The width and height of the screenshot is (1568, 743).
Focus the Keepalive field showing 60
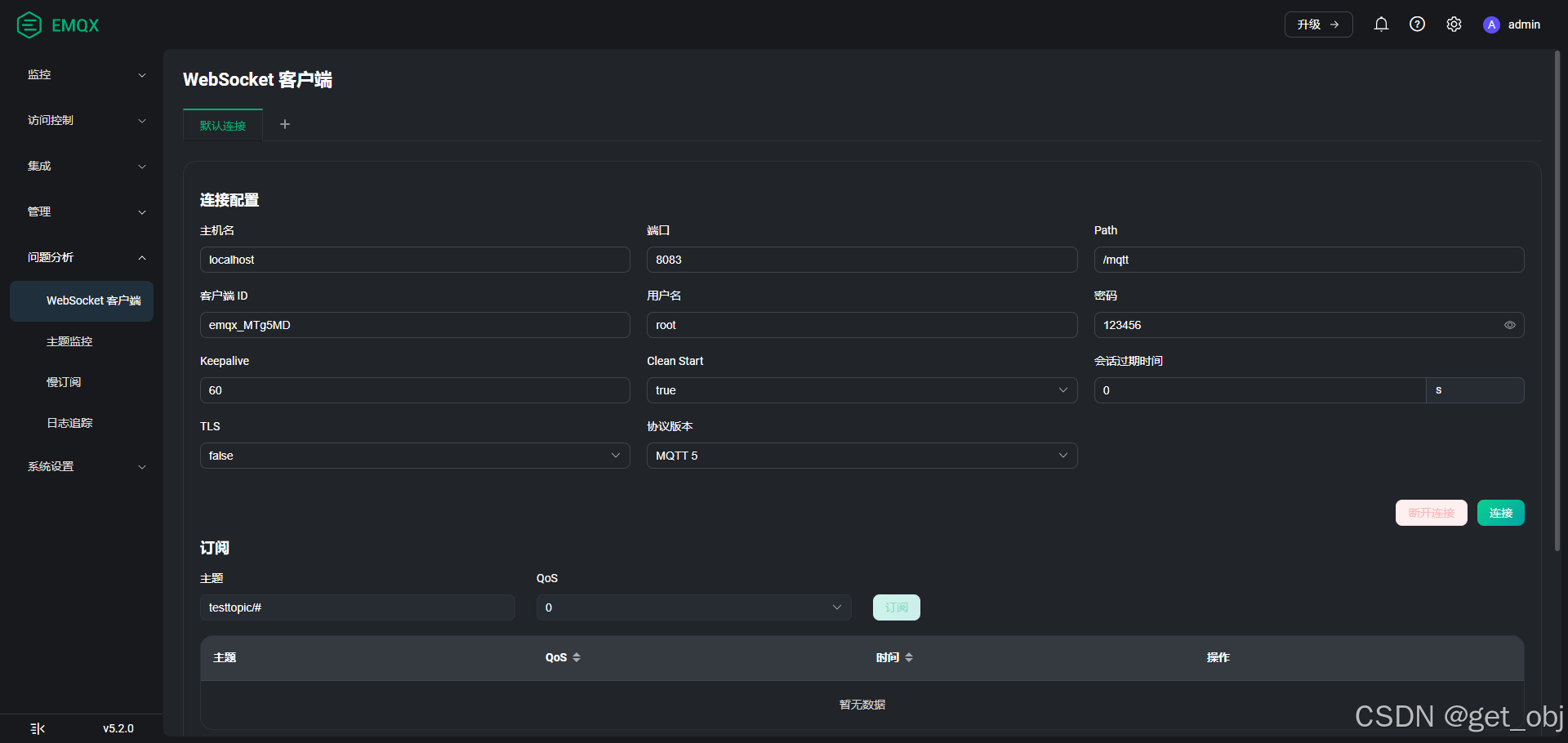(415, 390)
